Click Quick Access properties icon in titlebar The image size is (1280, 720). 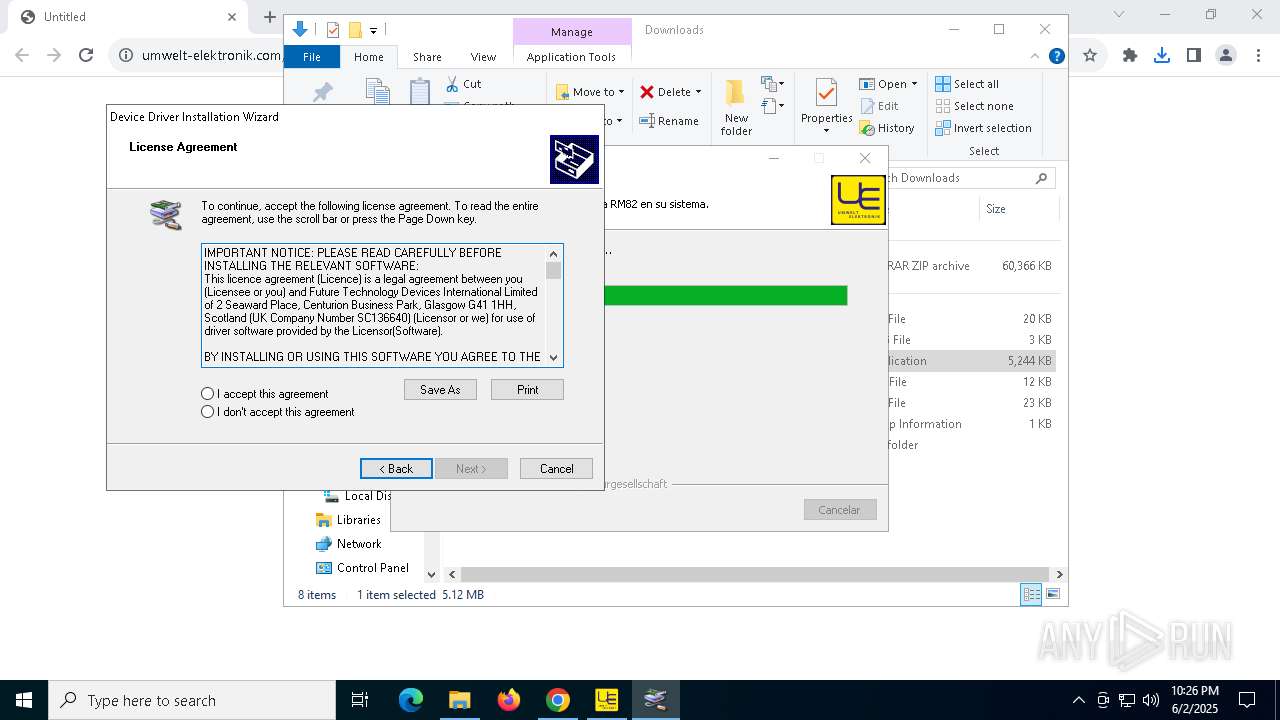click(x=333, y=30)
